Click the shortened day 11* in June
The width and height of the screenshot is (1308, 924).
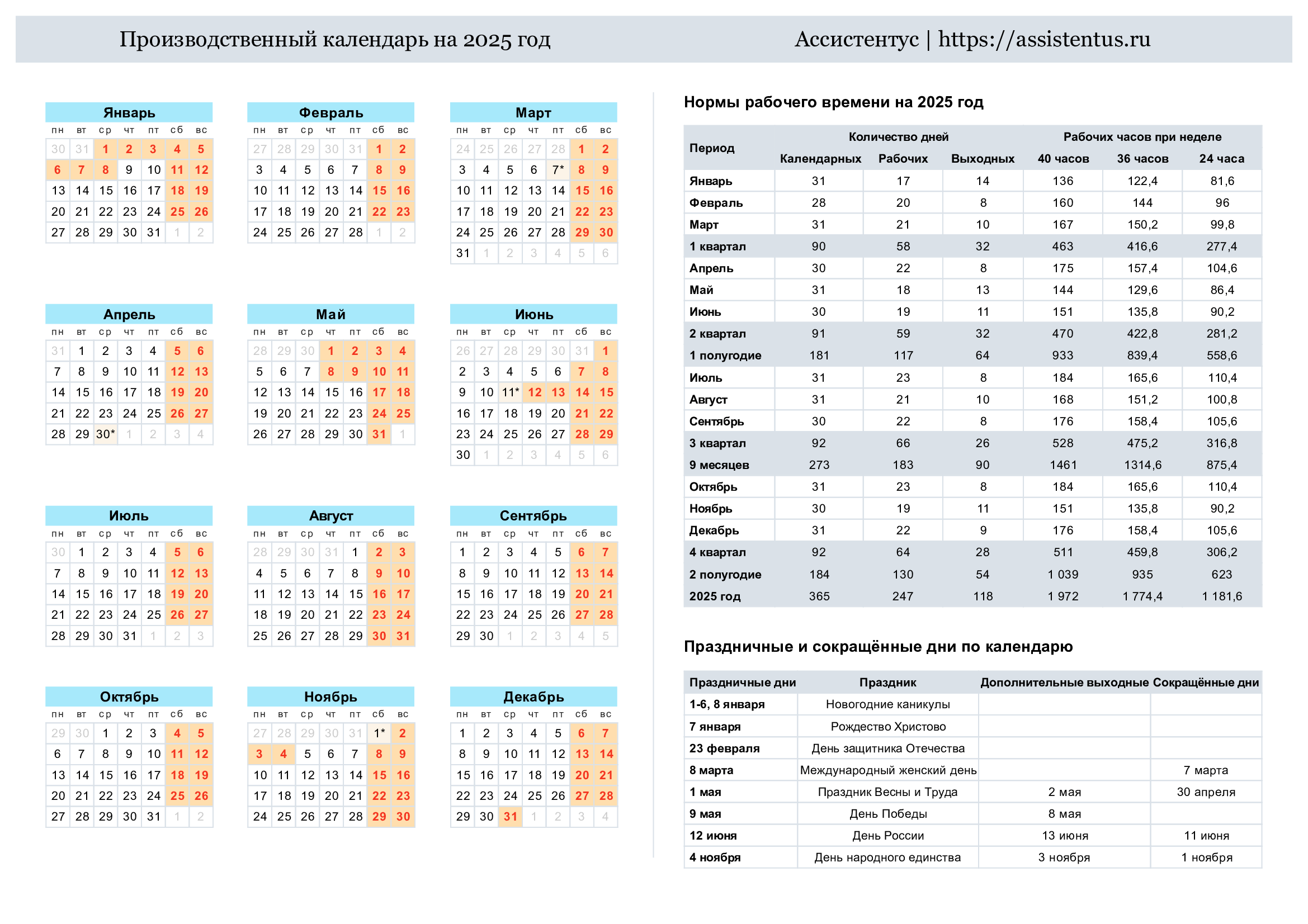point(510,392)
